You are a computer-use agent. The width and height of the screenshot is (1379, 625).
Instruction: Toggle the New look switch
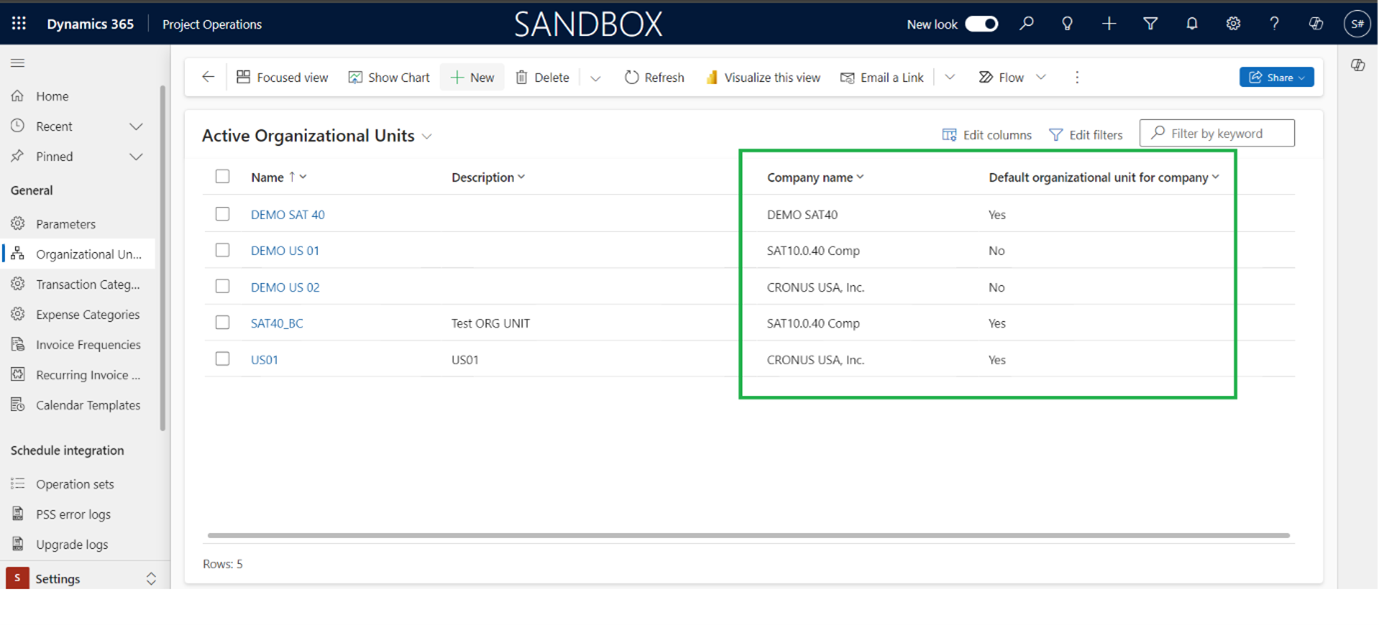[981, 24]
